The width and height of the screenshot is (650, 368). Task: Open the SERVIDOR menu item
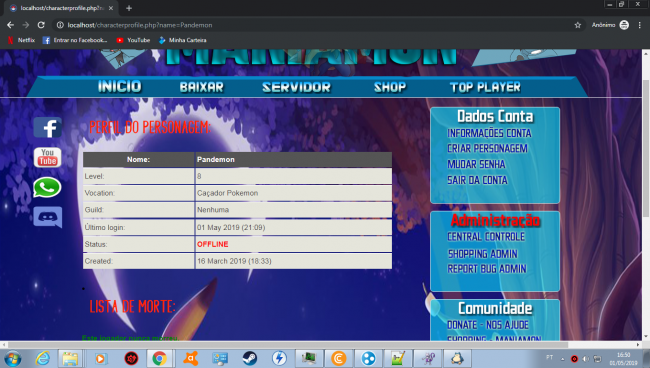pos(296,87)
